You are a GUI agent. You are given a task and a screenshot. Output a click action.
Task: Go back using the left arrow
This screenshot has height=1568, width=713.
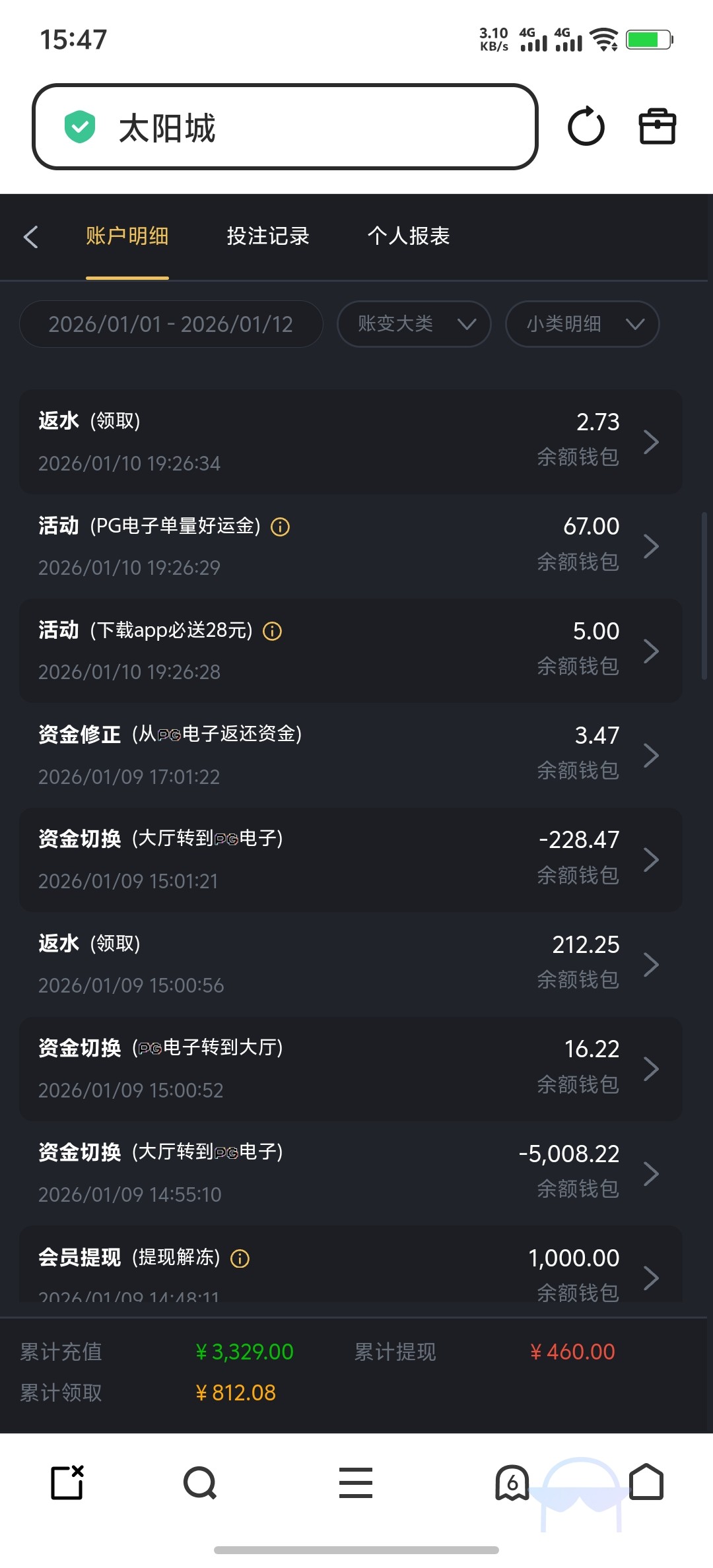30,237
